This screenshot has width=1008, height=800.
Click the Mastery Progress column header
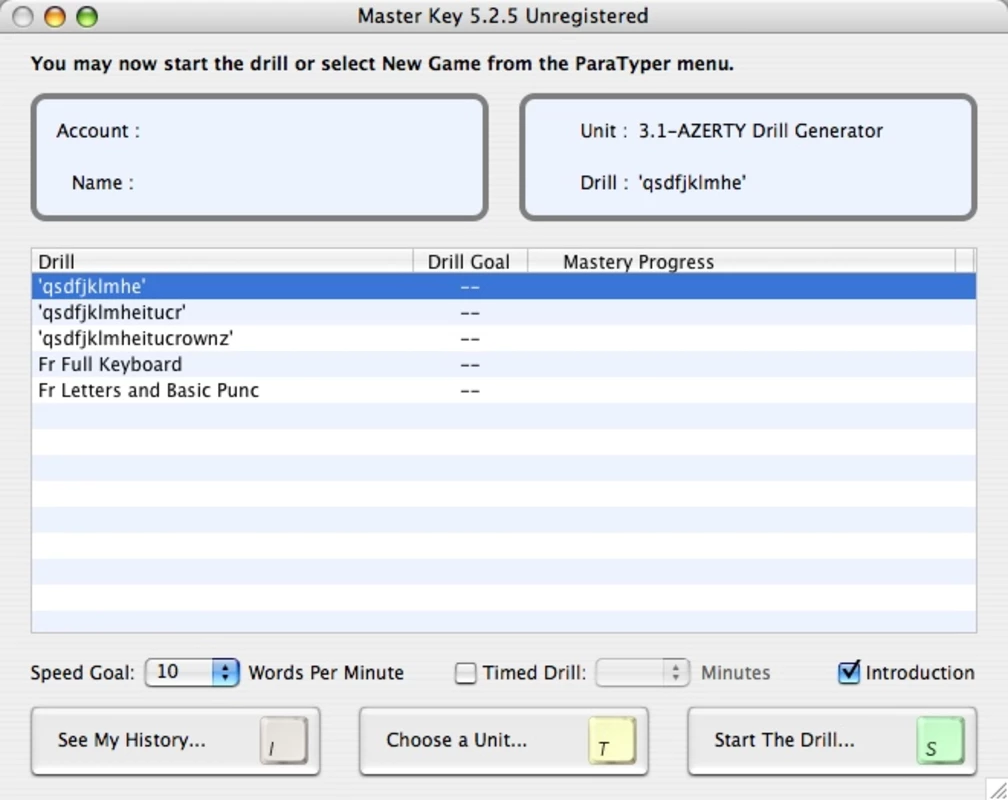point(741,262)
